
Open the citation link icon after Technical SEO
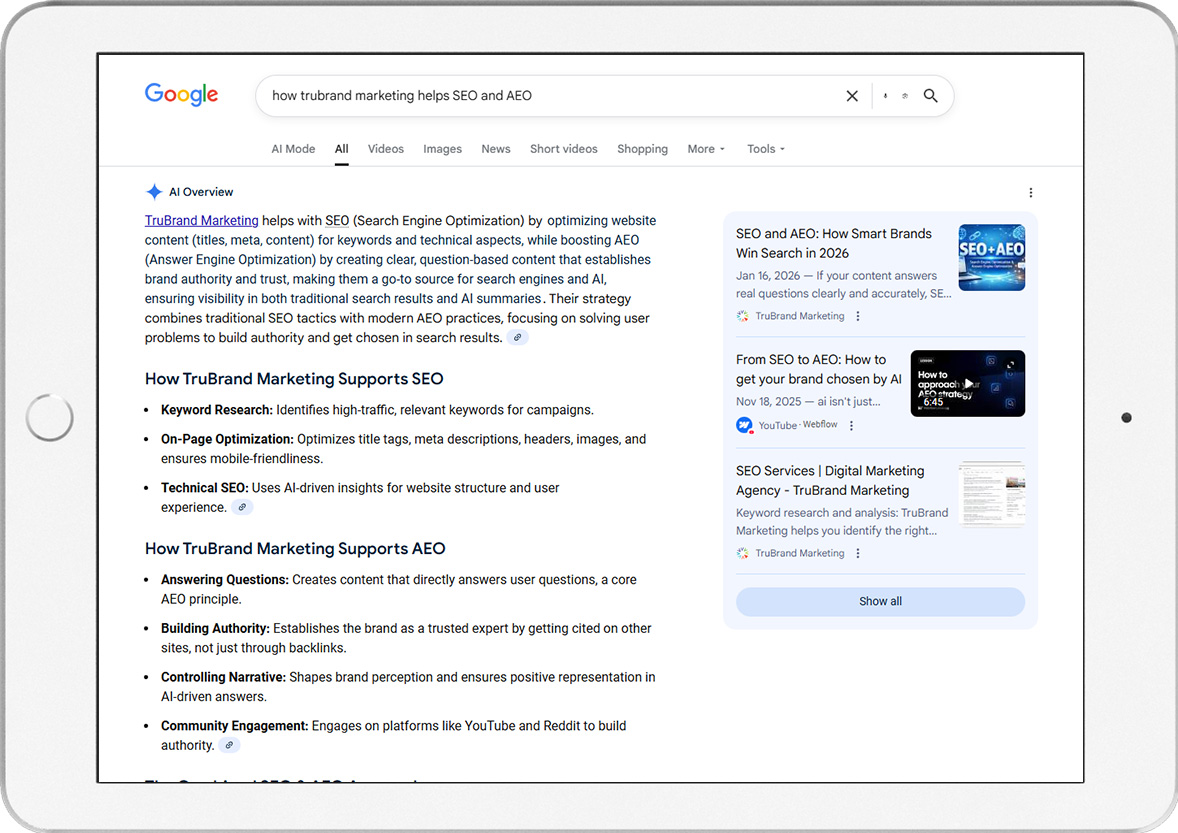click(x=242, y=507)
